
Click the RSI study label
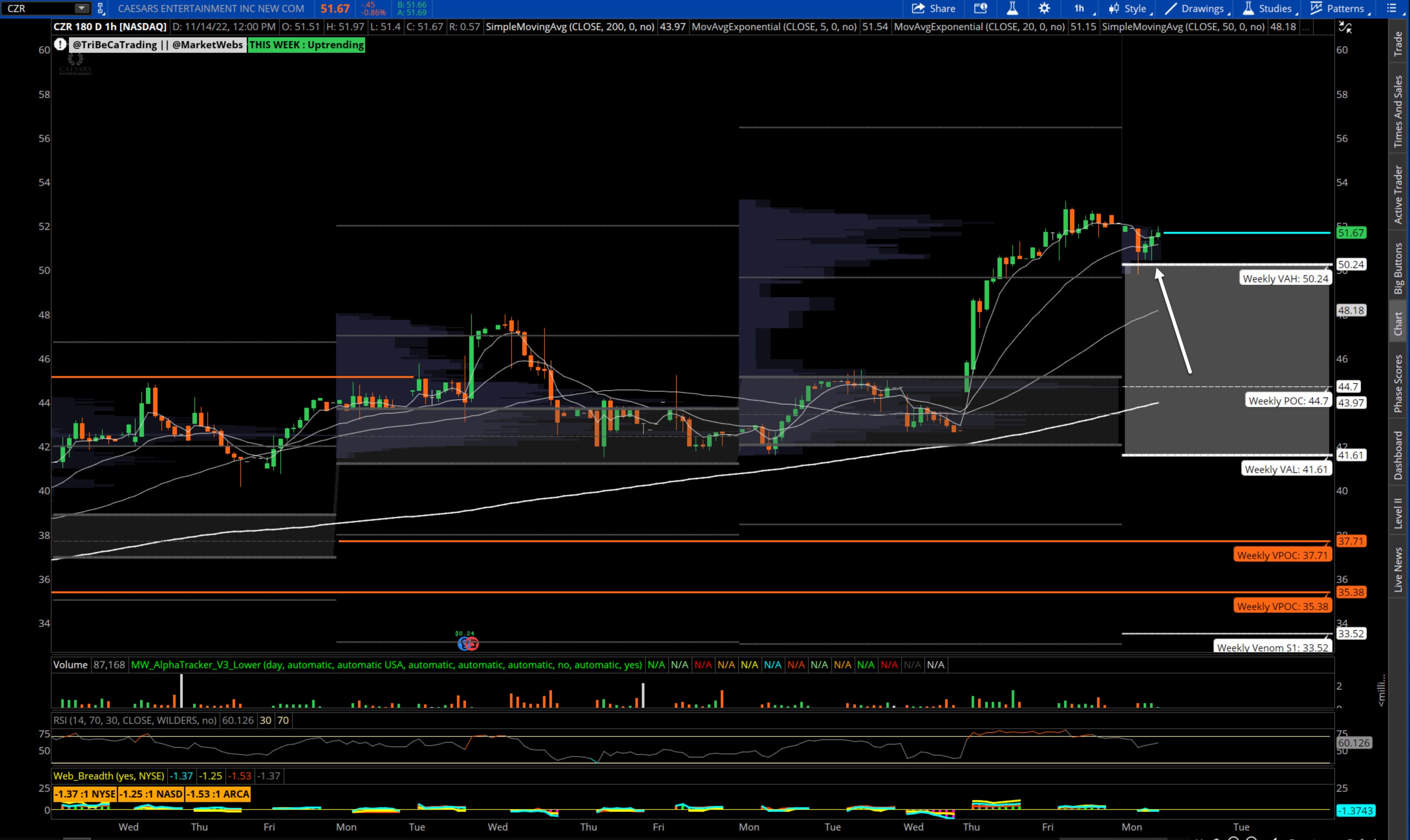coord(135,720)
